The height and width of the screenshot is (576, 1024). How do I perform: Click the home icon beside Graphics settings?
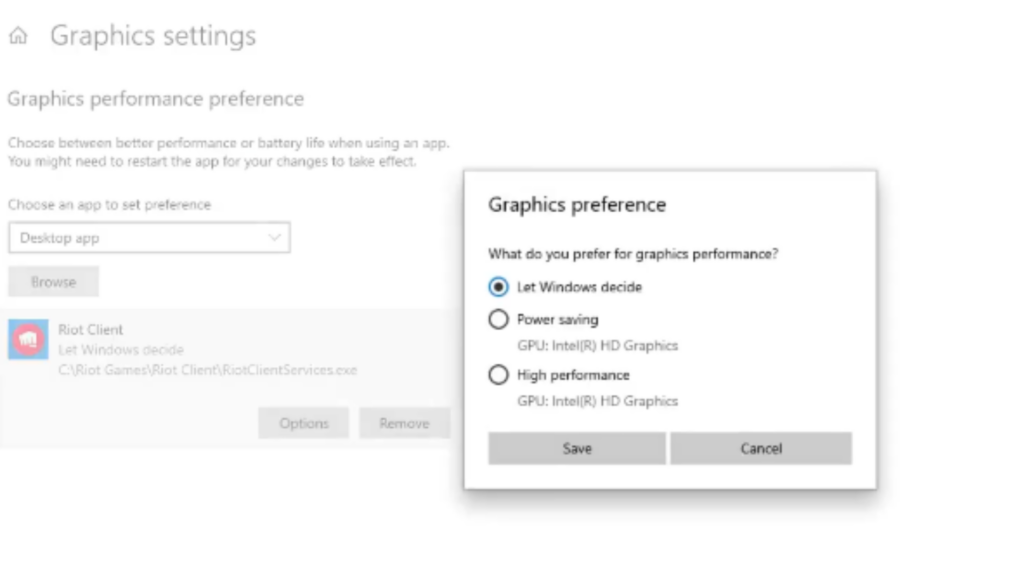click(x=19, y=35)
